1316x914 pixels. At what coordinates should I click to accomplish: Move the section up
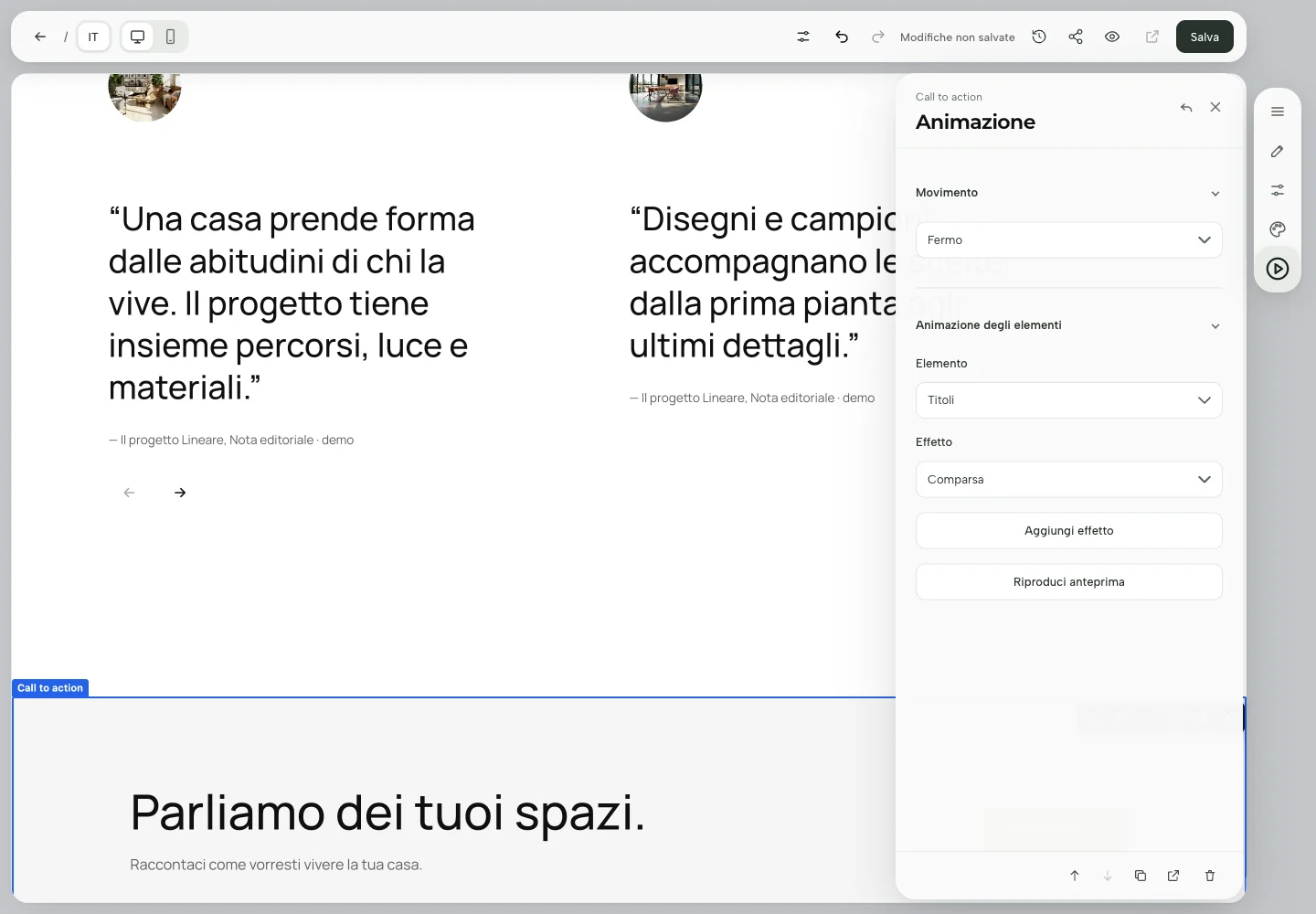click(1075, 876)
